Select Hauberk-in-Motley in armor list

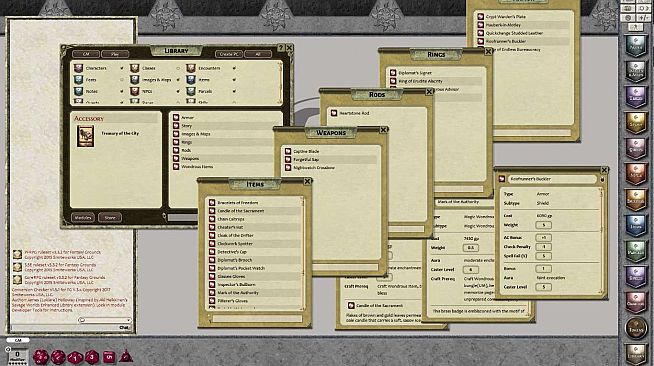[x=523, y=25]
